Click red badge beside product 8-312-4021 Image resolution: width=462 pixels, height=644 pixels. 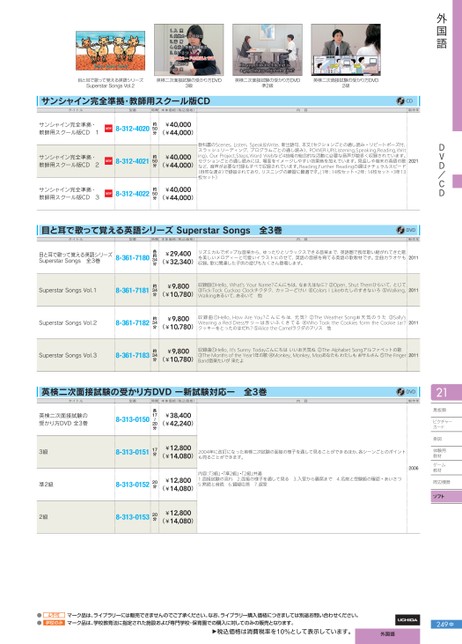click(x=108, y=161)
